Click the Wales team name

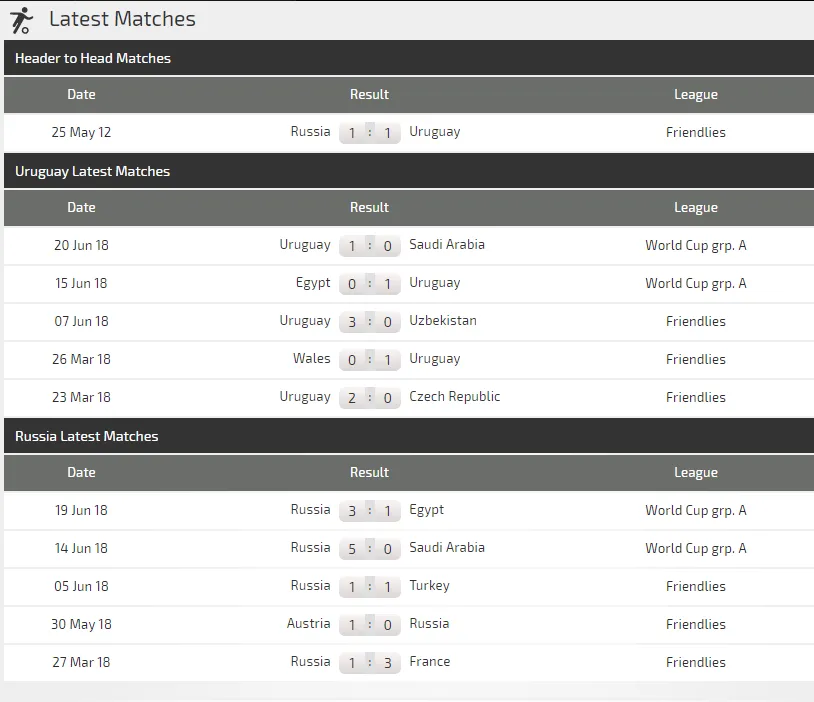(x=311, y=359)
